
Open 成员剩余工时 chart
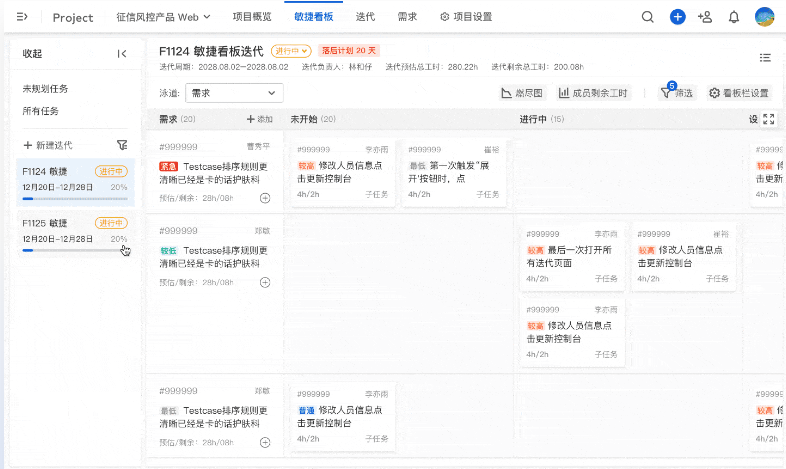coord(594,93)
